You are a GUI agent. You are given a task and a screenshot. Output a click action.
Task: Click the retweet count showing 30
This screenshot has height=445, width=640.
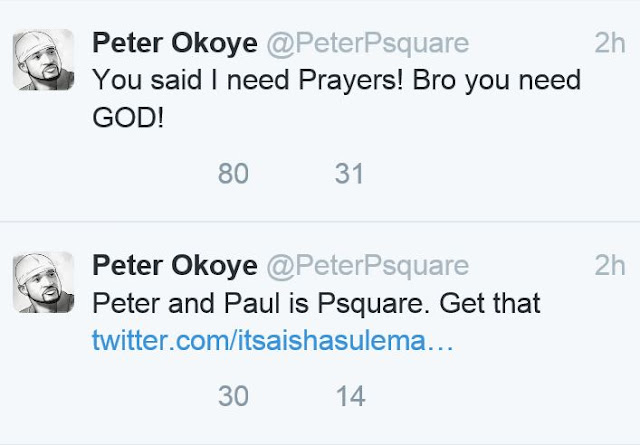233,396
